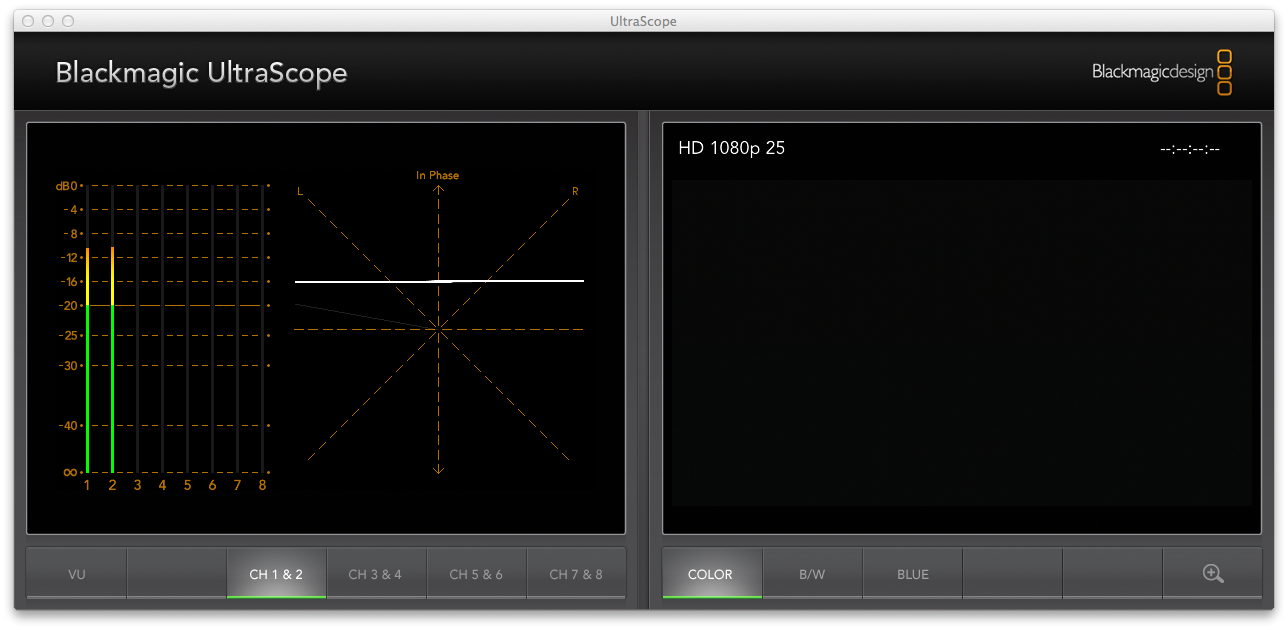Click the L label on phase scope
Viewport: 1288px width, 630px height.
(x=299, y=191)
